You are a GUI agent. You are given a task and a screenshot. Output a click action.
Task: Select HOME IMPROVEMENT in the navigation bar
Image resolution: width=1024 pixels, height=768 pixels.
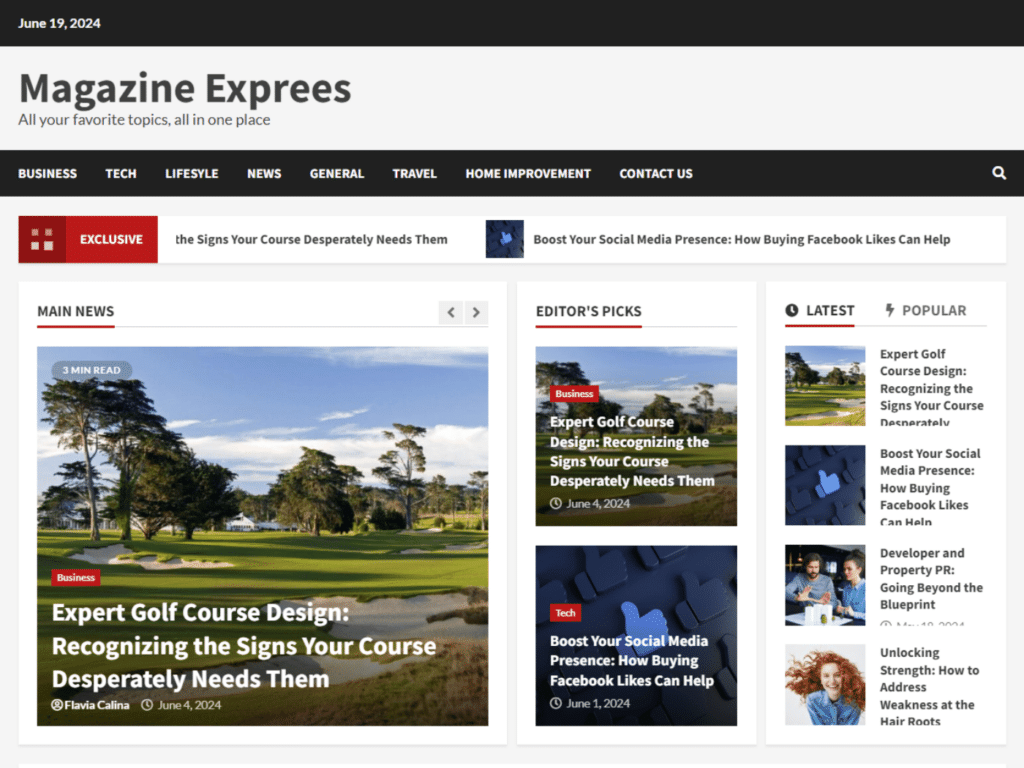coord(527,173)
